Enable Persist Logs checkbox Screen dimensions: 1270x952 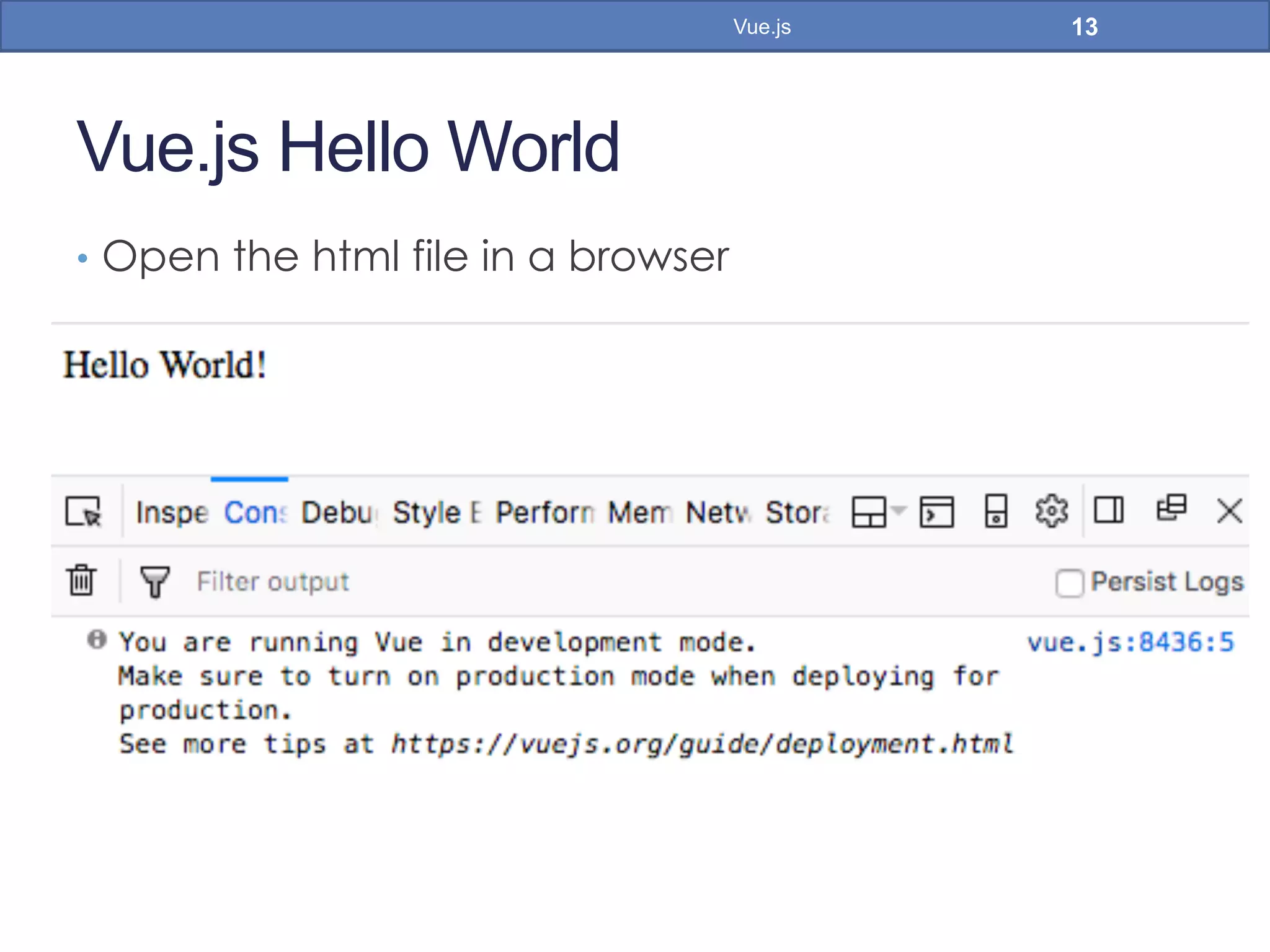[x=1069, y=583]
